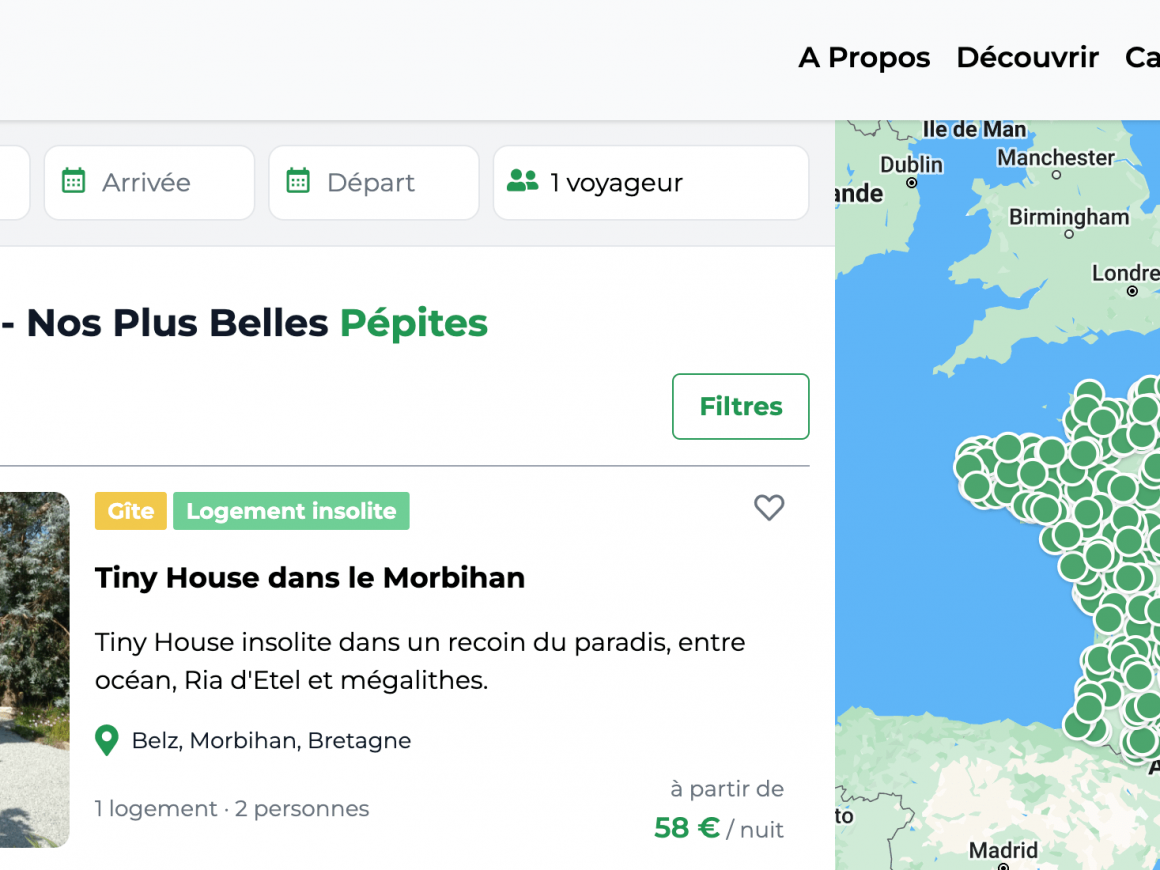Click the Dublin city marker on map

tap(911, 183)
